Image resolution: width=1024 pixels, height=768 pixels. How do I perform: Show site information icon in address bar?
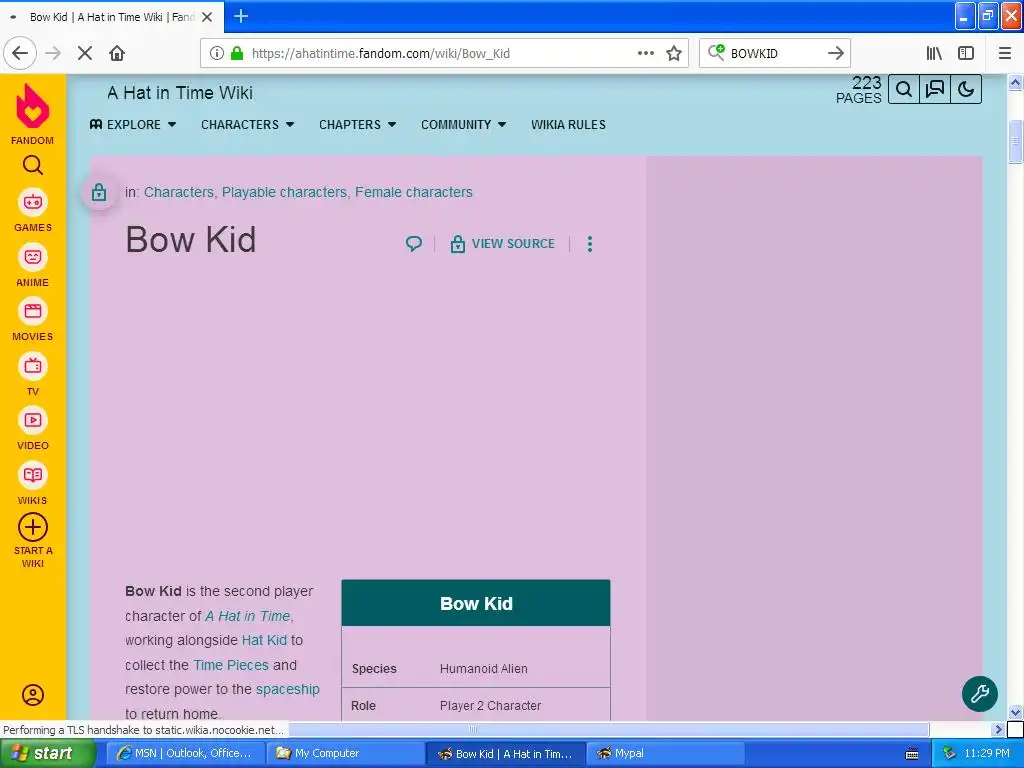[217, 54]
